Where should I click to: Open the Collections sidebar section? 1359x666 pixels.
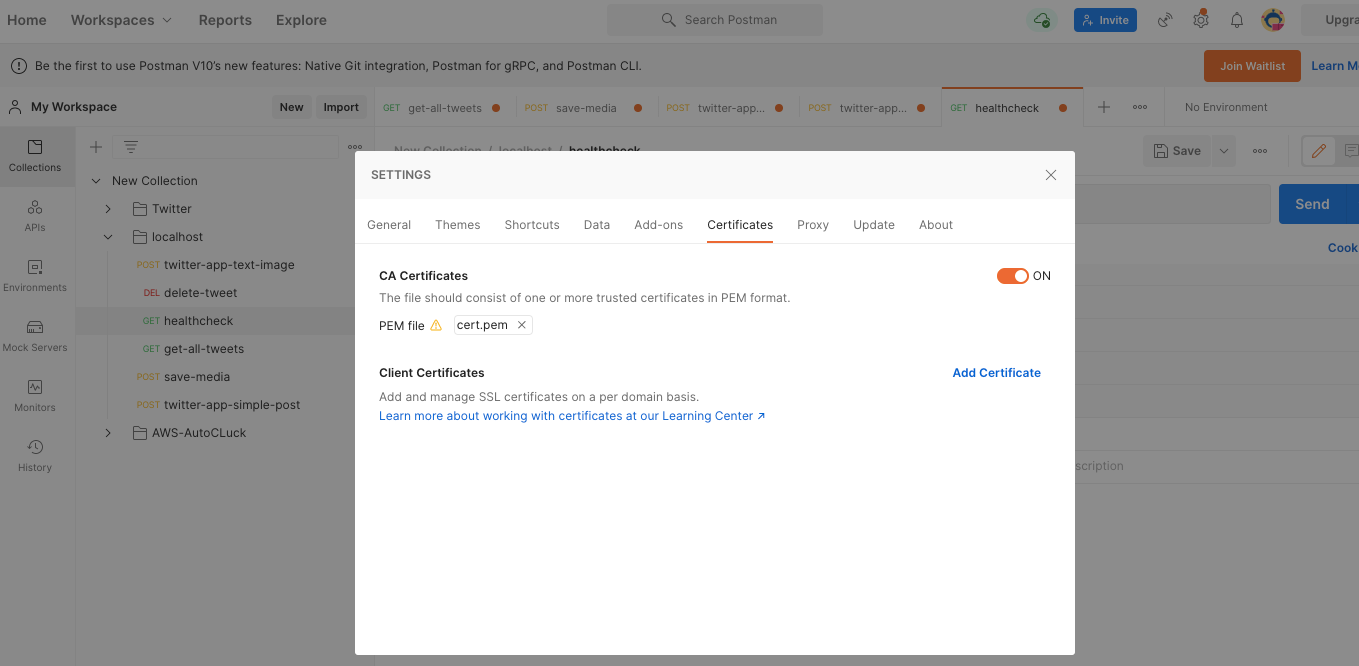click(35, 156)
